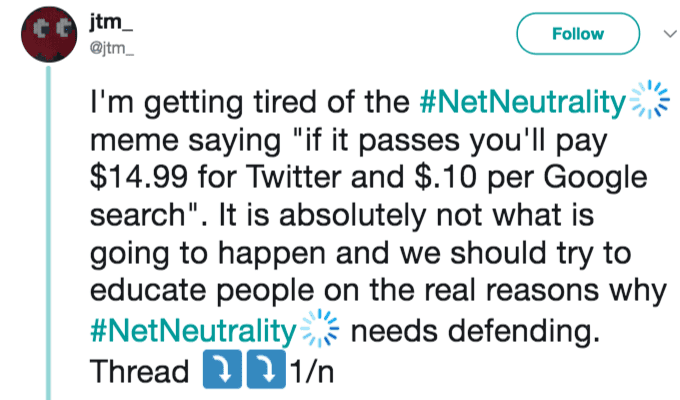Click the word "Google" in the tweet
The width and height of the screenshot is (680, 400).
pyautogui.click(x=595, y=179)
